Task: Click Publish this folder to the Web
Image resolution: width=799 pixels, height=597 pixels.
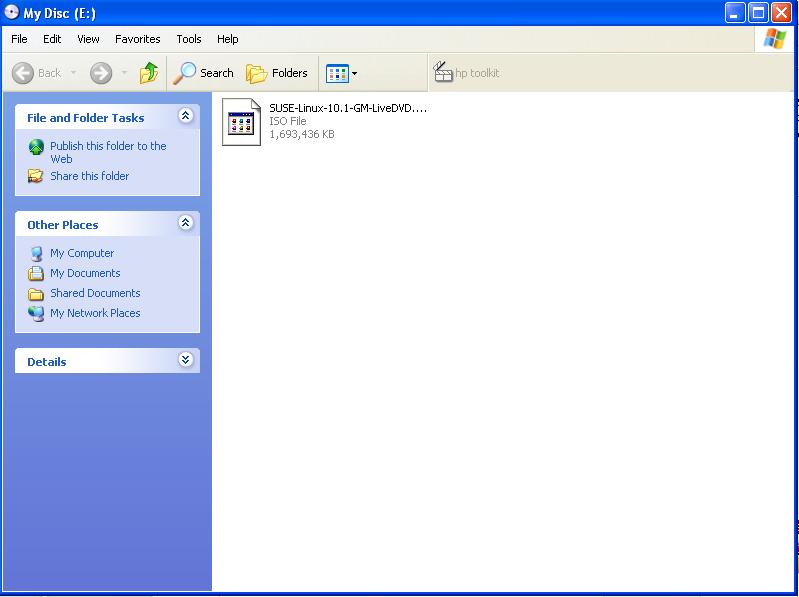Action: tap(108, 152)
